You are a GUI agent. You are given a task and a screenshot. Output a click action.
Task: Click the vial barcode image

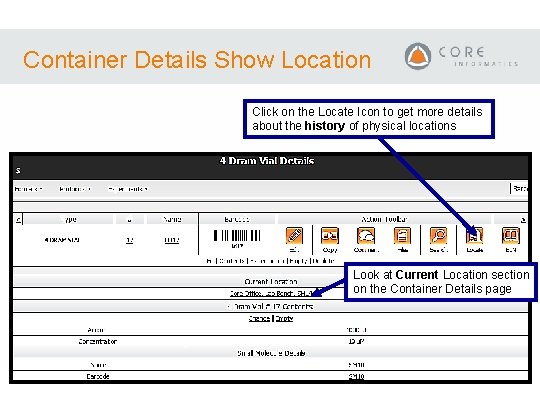click(x=237, y=236)
